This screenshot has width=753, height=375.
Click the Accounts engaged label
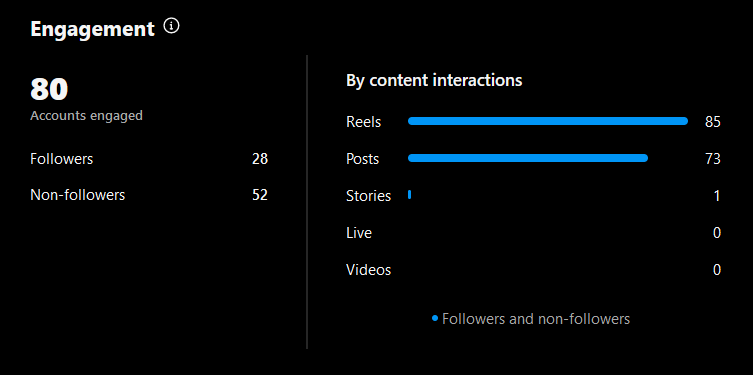(86, 116)
